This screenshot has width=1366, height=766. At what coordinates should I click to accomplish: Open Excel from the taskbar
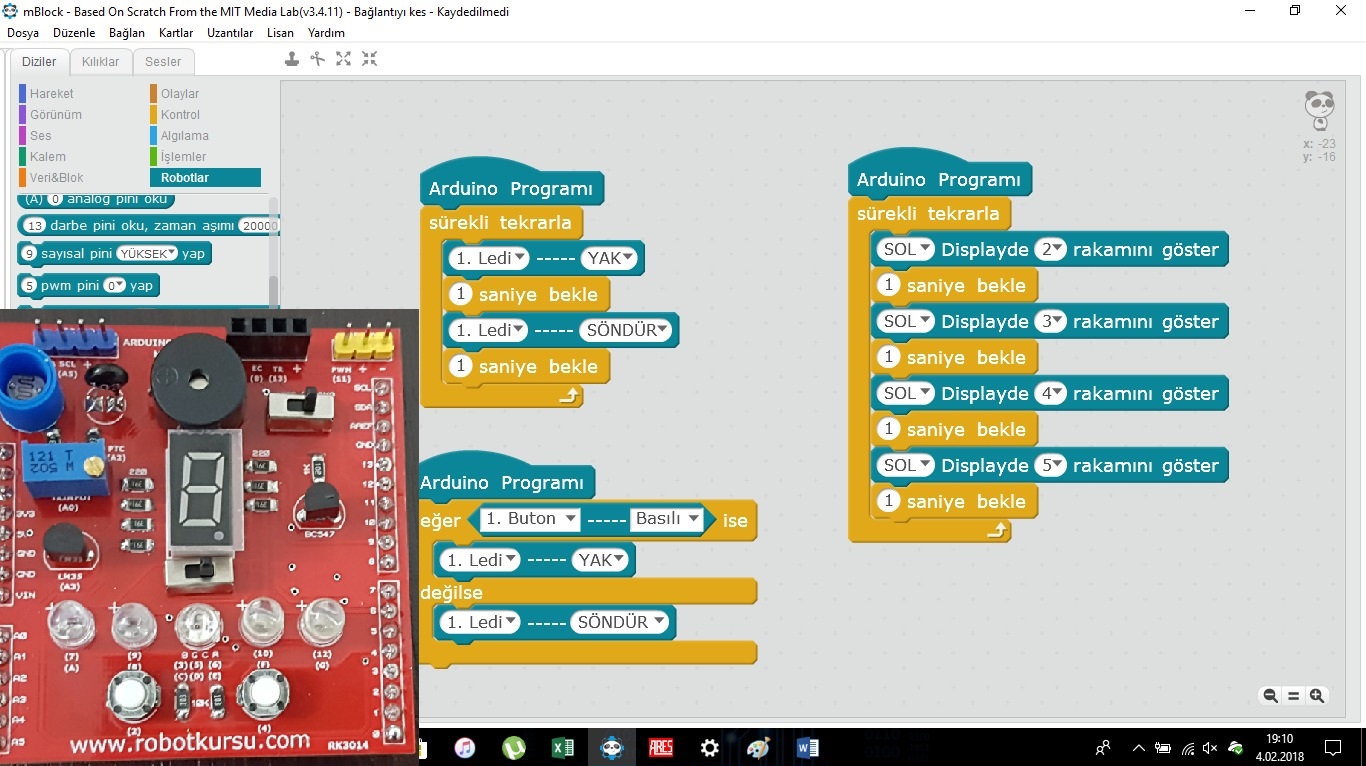click(562, 747)
